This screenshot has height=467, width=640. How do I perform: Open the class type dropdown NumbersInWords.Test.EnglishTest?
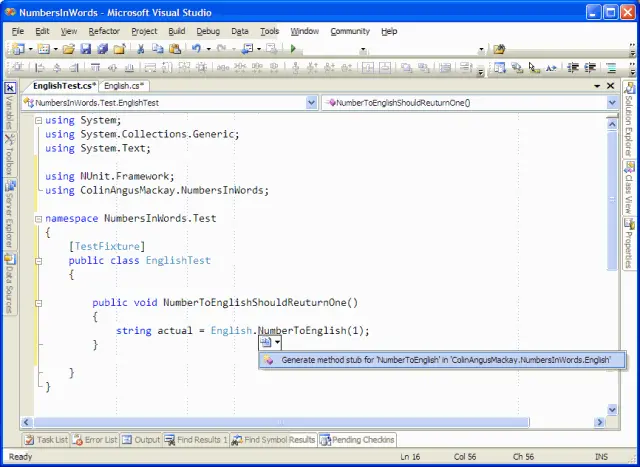311,103
